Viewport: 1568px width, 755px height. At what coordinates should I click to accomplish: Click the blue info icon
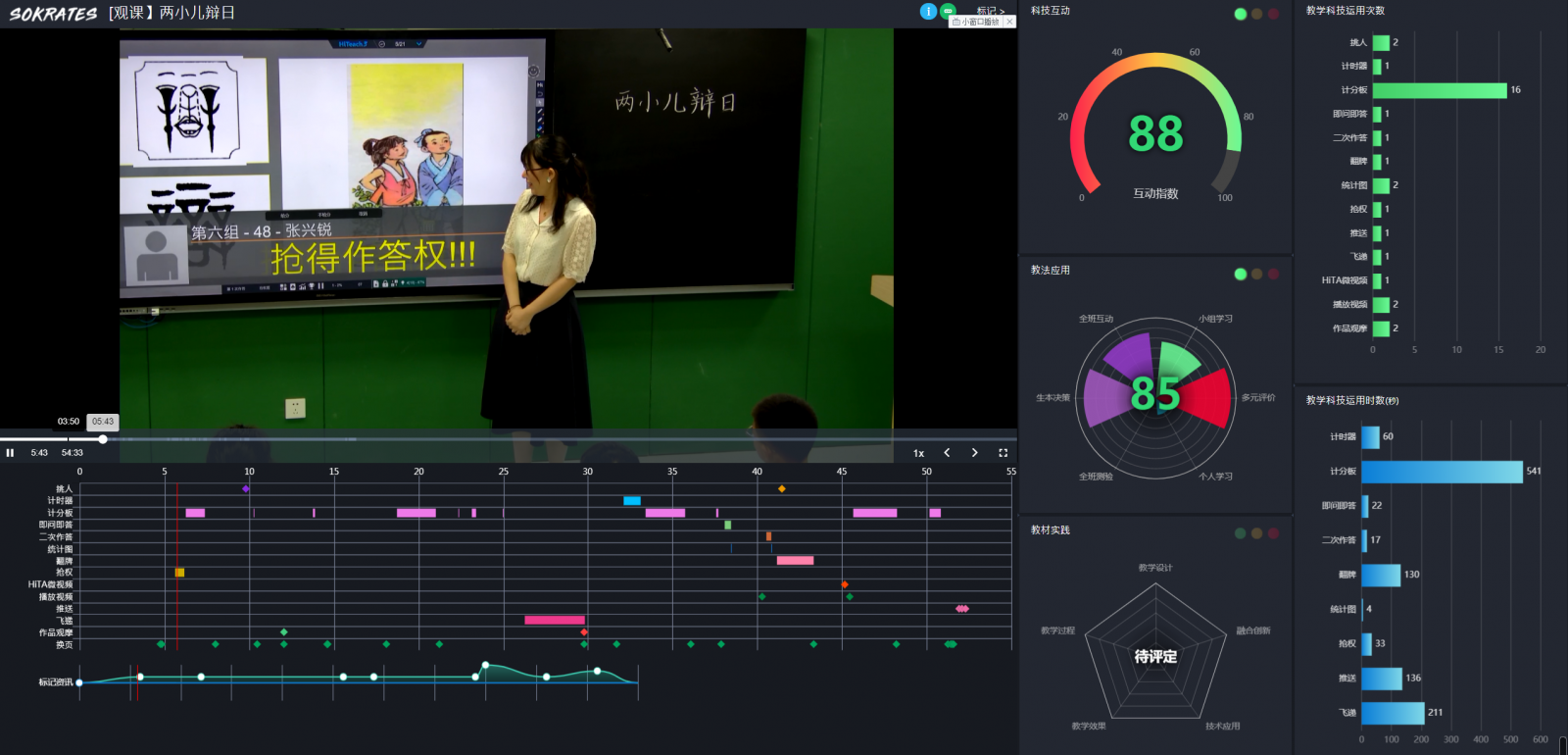(x=928, y=11)
